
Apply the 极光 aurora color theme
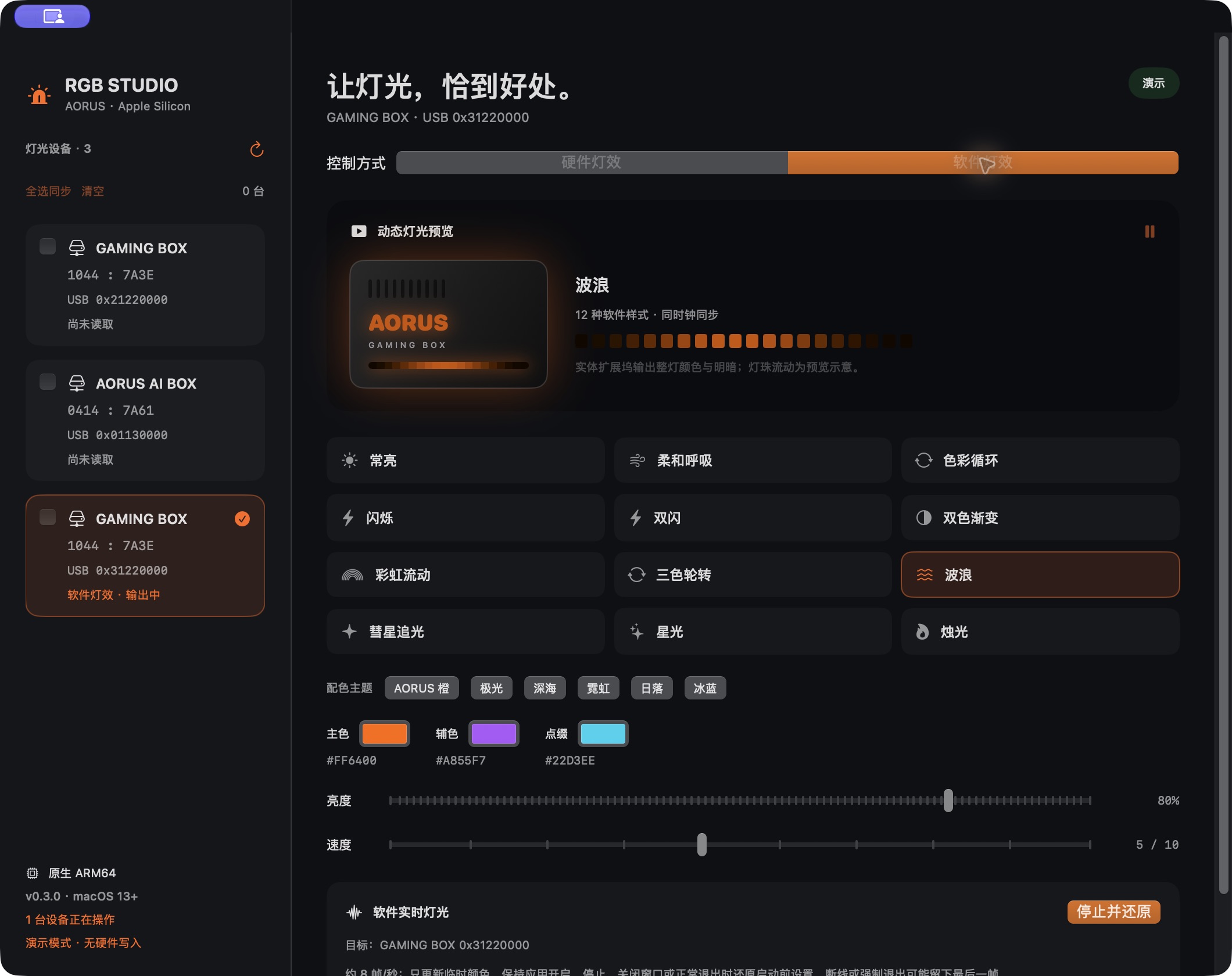click(x=491, y=688)
